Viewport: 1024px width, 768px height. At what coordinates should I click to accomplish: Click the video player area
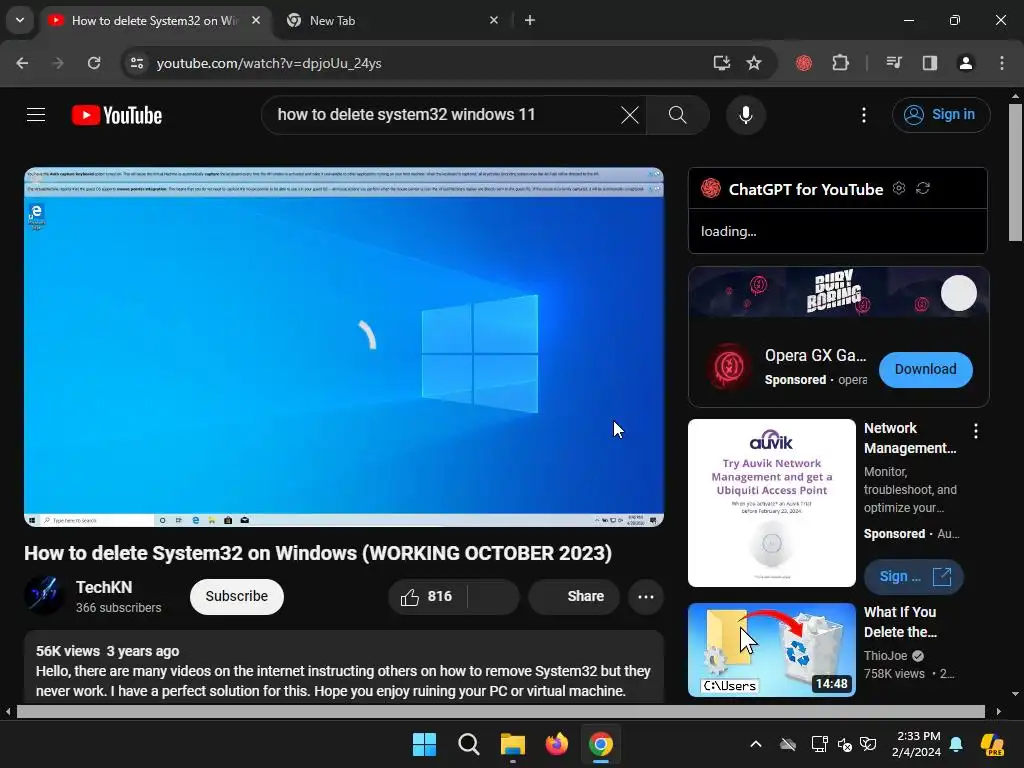(344, 347)
